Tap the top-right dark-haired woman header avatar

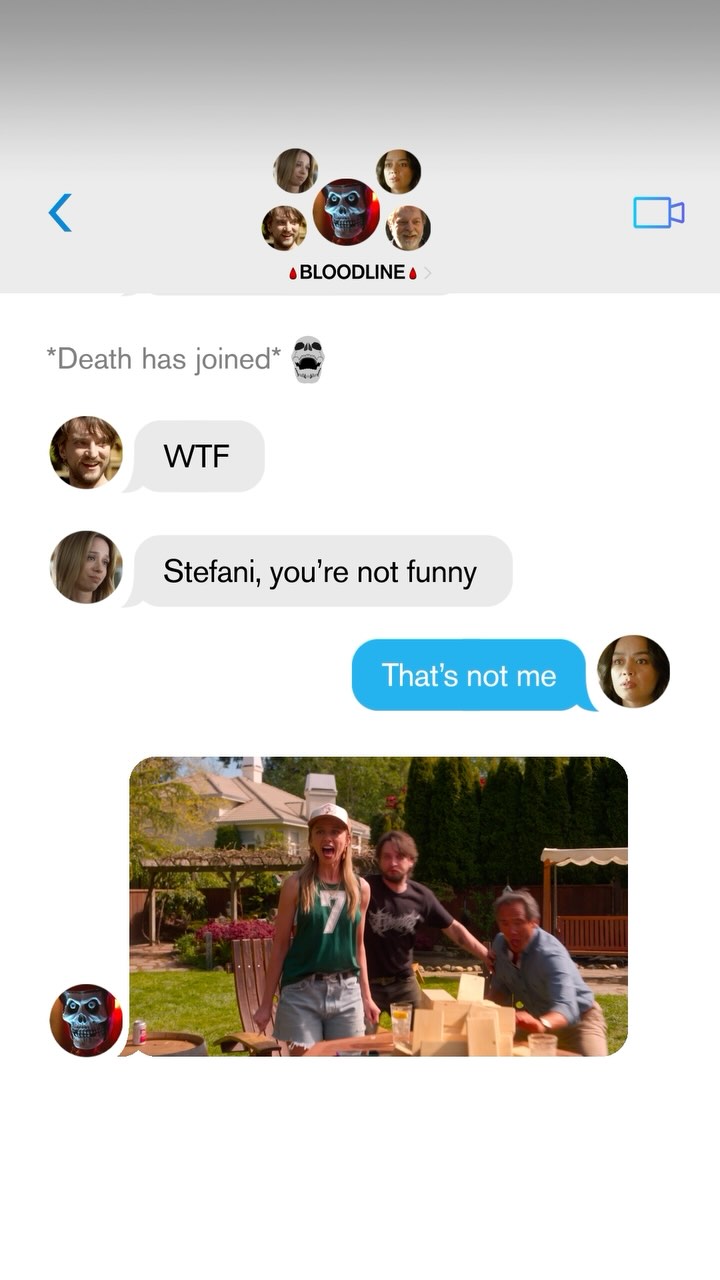pos(398,171)
